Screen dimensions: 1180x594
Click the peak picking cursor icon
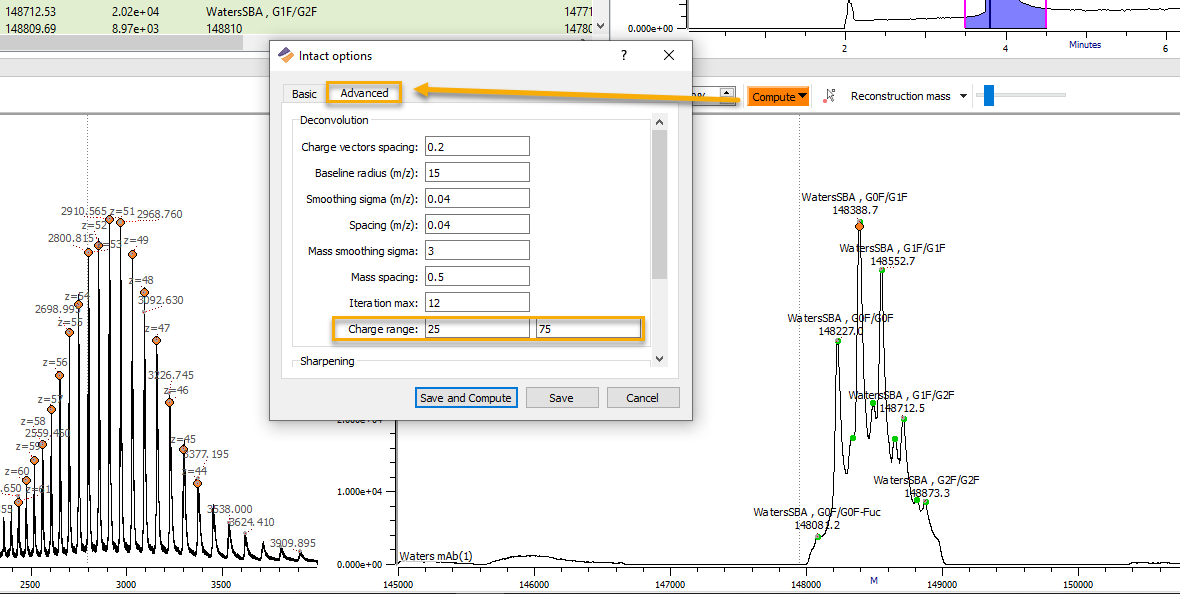(828, 97)
